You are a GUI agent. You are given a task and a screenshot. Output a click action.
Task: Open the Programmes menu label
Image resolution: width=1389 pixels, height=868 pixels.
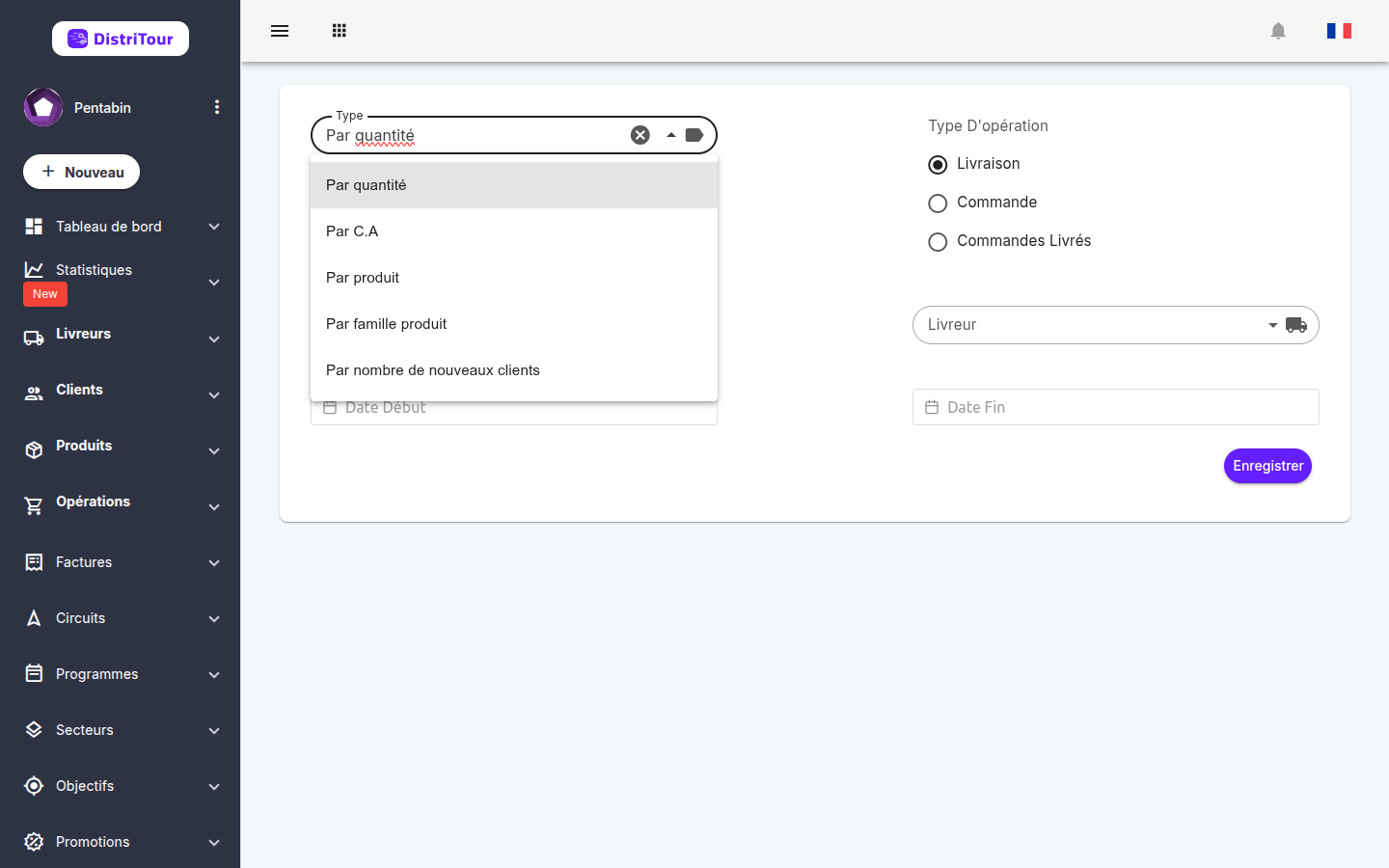point(96,674)
